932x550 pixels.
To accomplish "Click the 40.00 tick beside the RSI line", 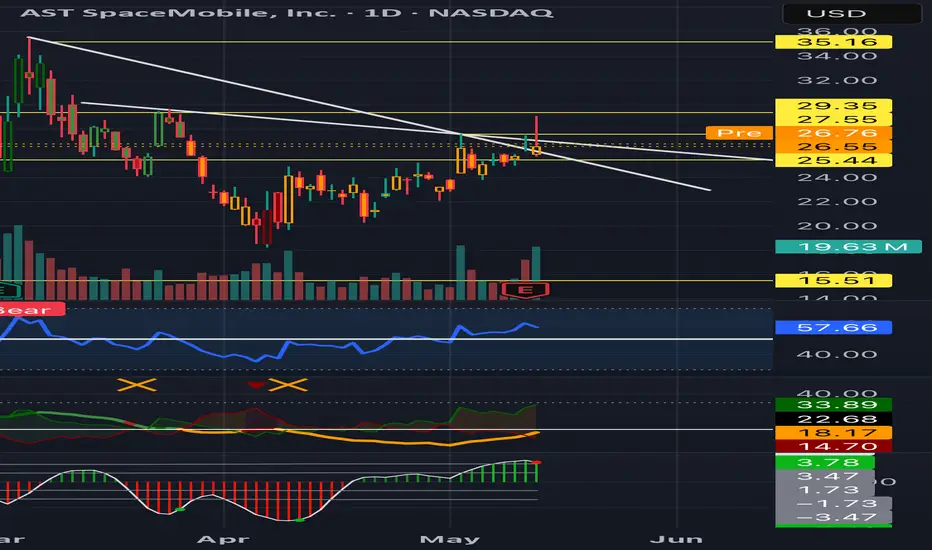I will [837, 355].
